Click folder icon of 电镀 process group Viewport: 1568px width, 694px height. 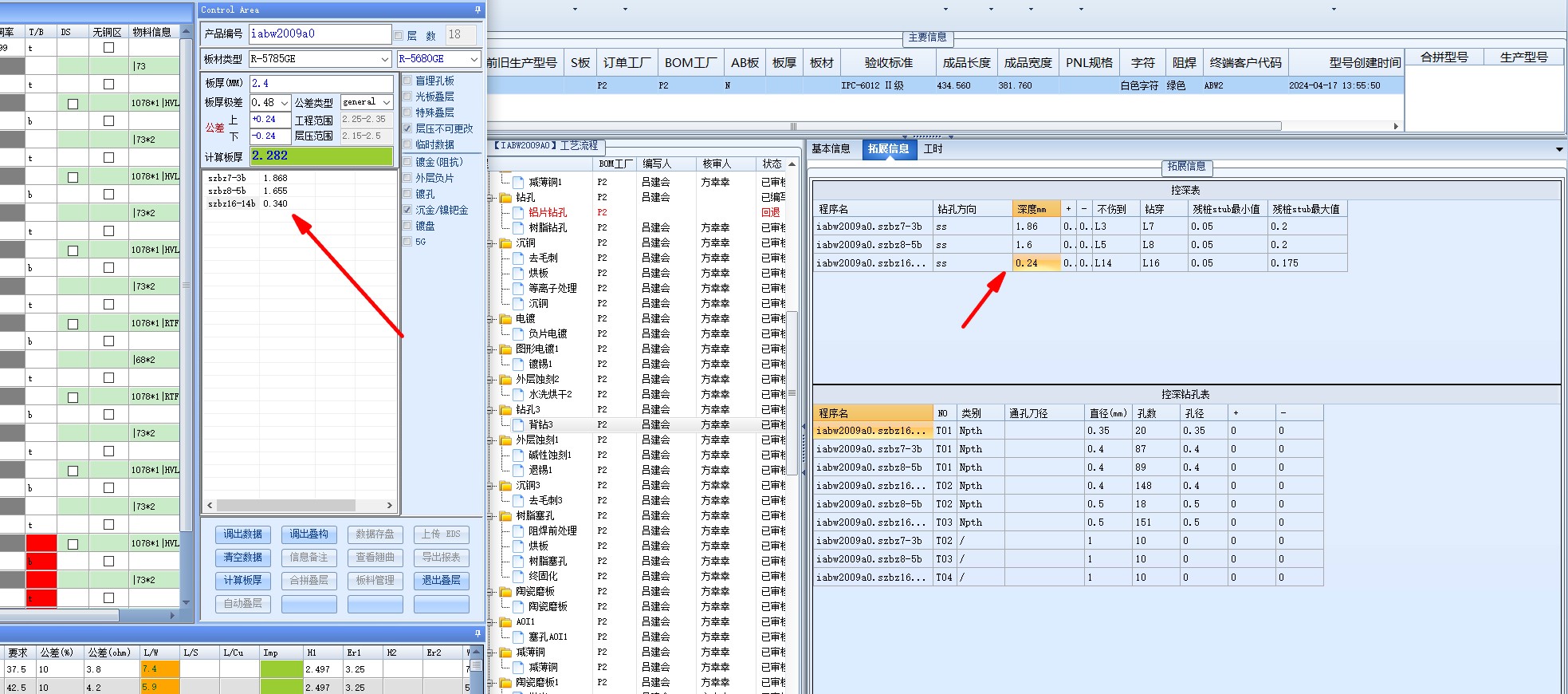[505, 318]
